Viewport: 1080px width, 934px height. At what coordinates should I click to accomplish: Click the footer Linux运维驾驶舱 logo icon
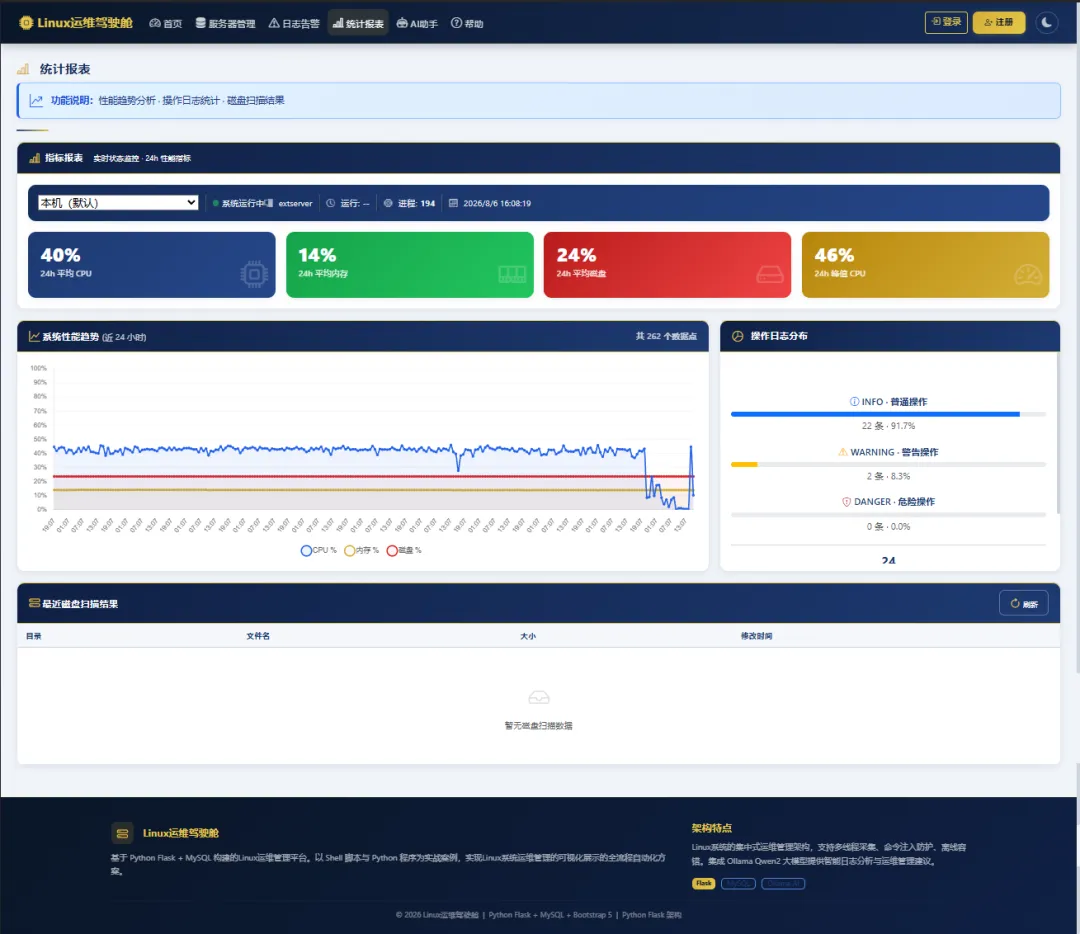click(123, 833)
